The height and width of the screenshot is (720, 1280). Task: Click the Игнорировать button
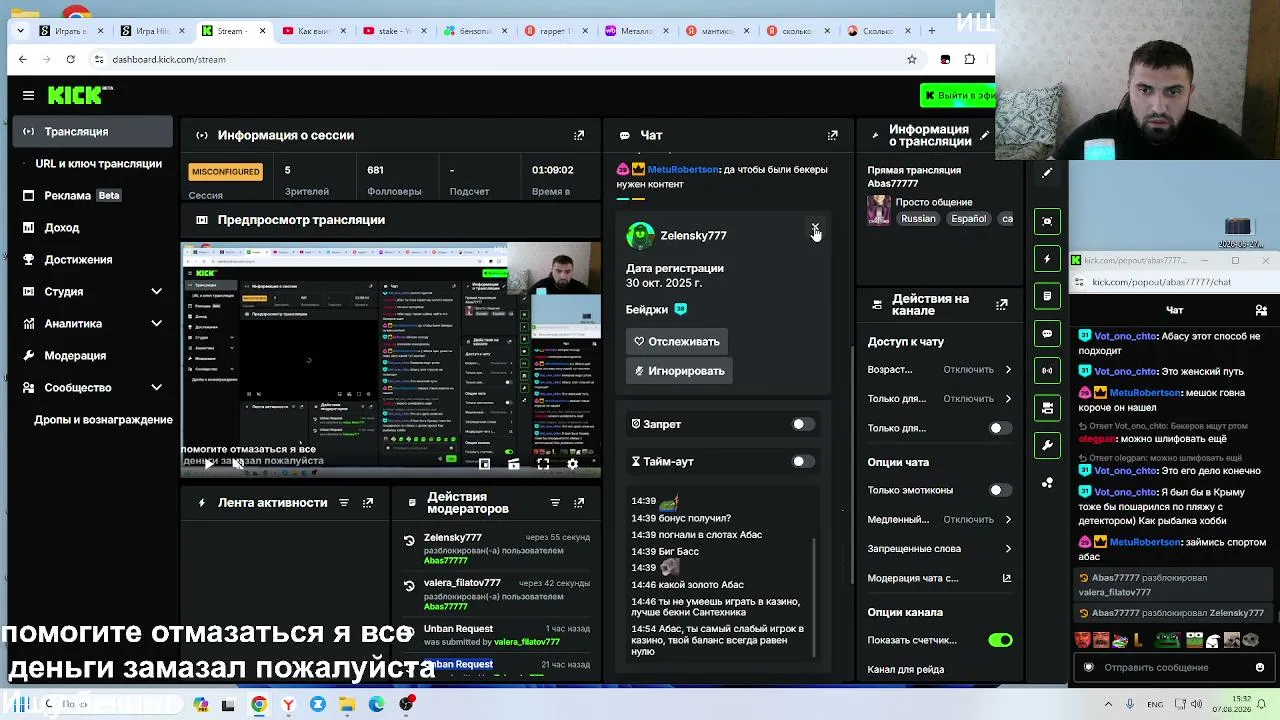click(x=679, y=370)
